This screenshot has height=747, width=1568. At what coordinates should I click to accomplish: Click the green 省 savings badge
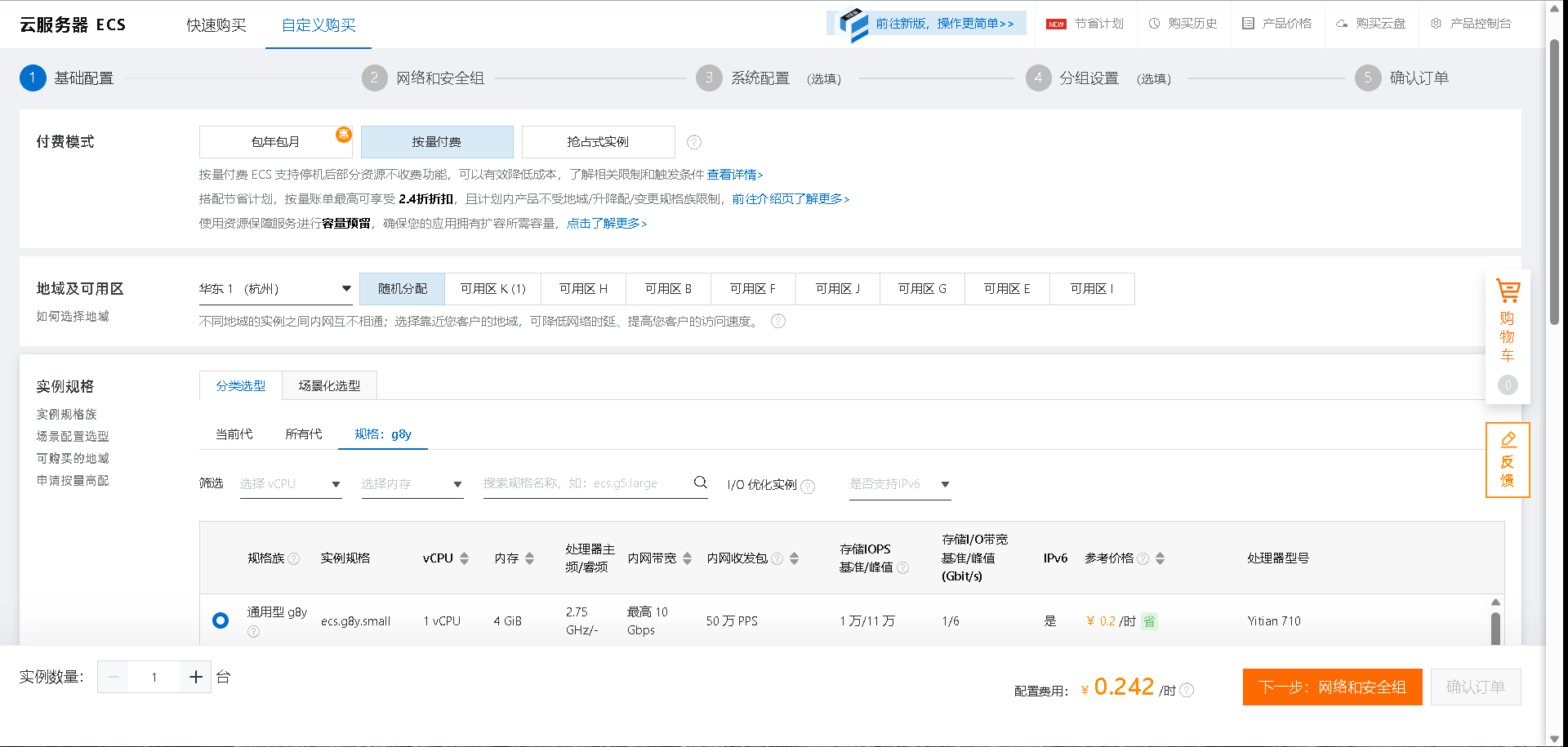tap(1149, 621)
